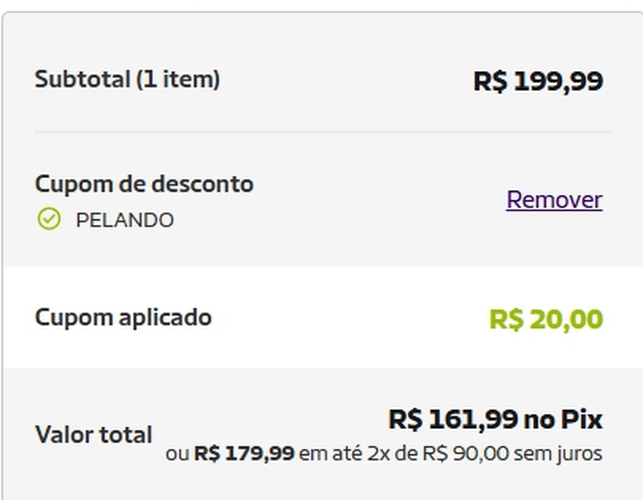The height and width of the screenshot is (500, 643).
Task: Click the word "ou" before R$ 179,99
Action: point(177,454)
